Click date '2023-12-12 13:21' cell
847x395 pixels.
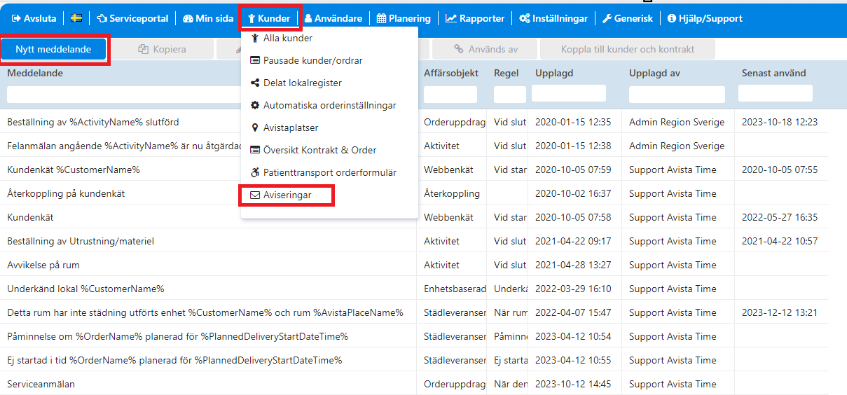[779, 312]
